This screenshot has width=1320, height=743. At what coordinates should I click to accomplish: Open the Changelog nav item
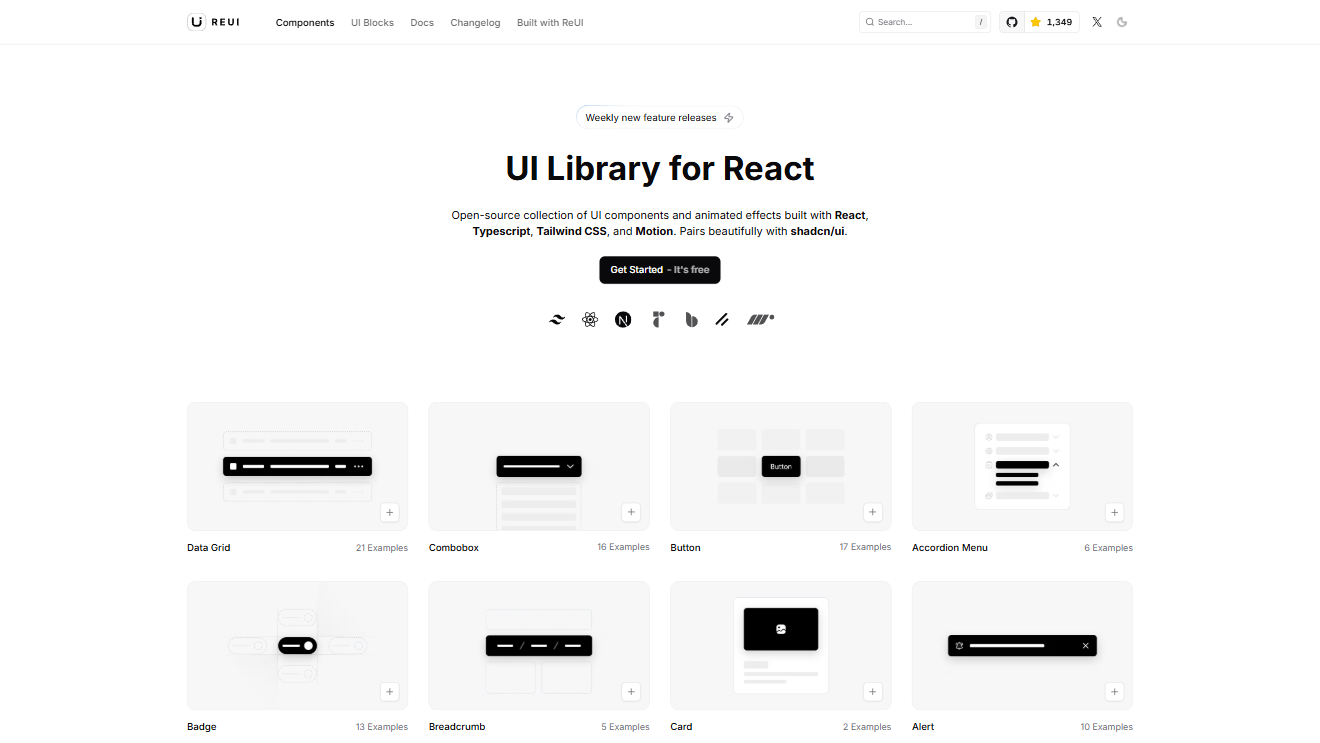475,22
